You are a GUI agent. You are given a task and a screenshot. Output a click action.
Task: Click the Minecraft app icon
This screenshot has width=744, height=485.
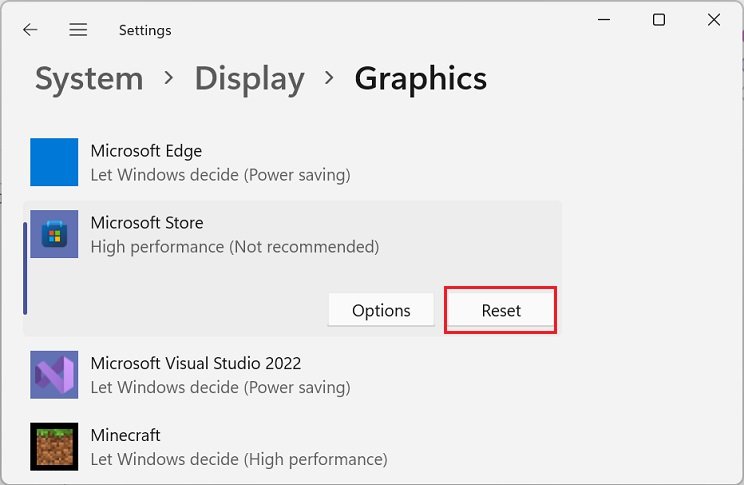tap(54, 447)
